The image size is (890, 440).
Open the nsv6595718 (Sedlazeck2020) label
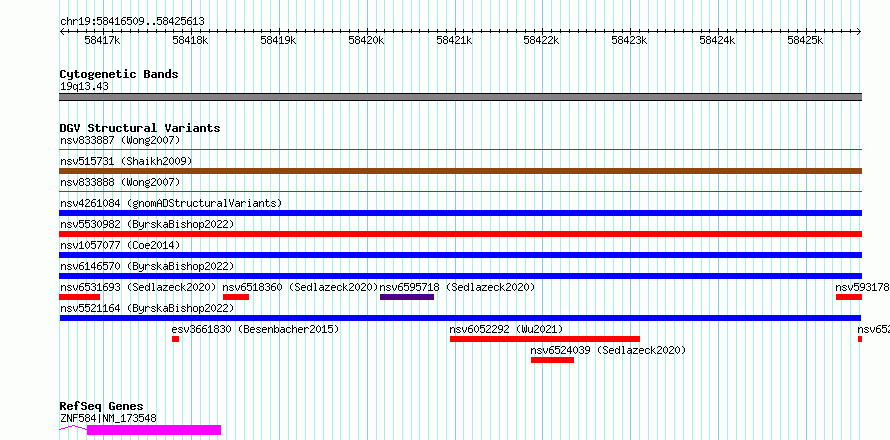[457, 287]
